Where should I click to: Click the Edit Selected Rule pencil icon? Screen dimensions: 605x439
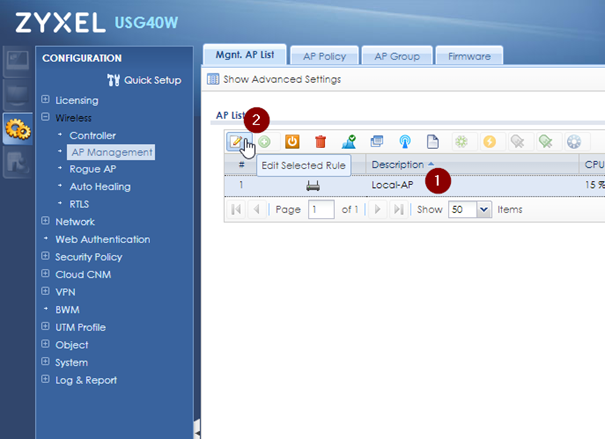pyautogui.click(x=237, y=142)
